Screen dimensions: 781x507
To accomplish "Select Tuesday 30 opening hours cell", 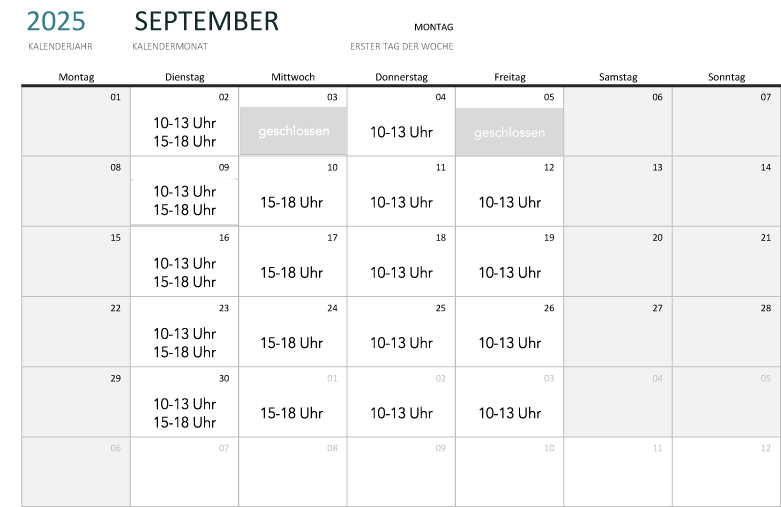I will point(185,413).
